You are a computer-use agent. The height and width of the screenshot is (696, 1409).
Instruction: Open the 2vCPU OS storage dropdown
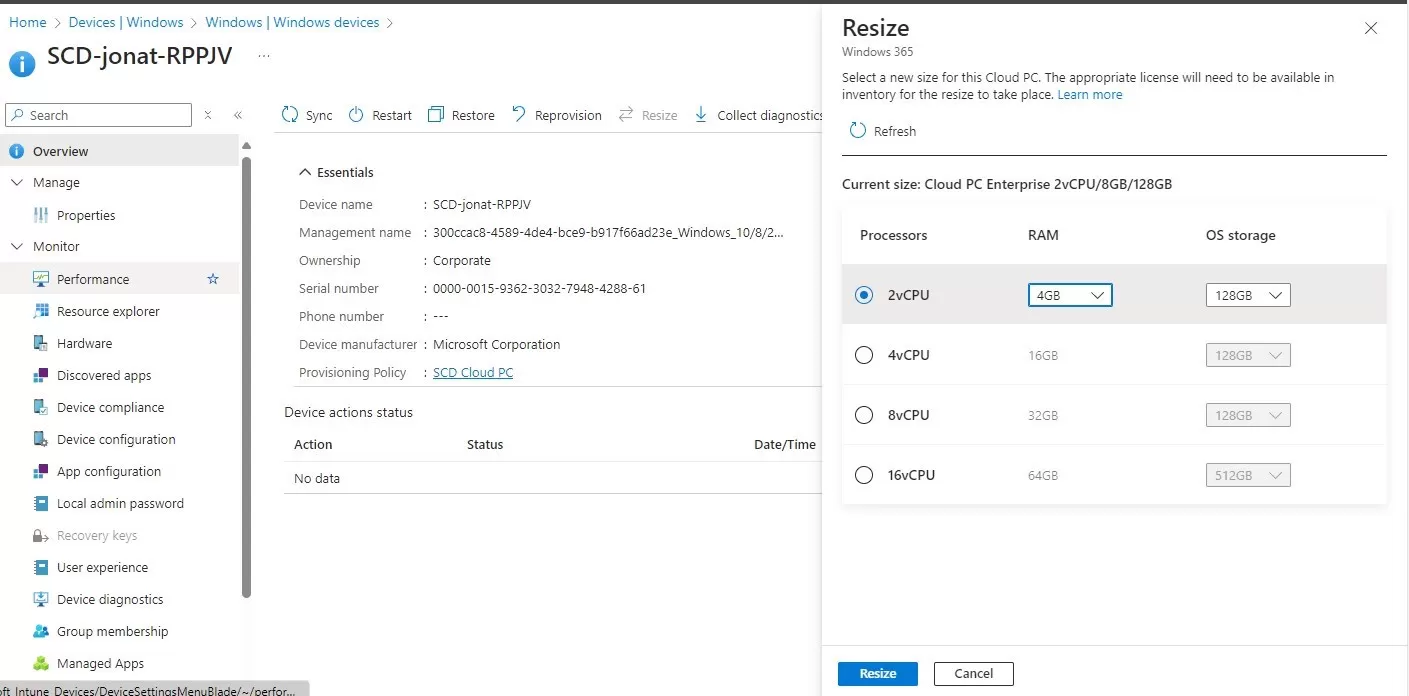1247,294
